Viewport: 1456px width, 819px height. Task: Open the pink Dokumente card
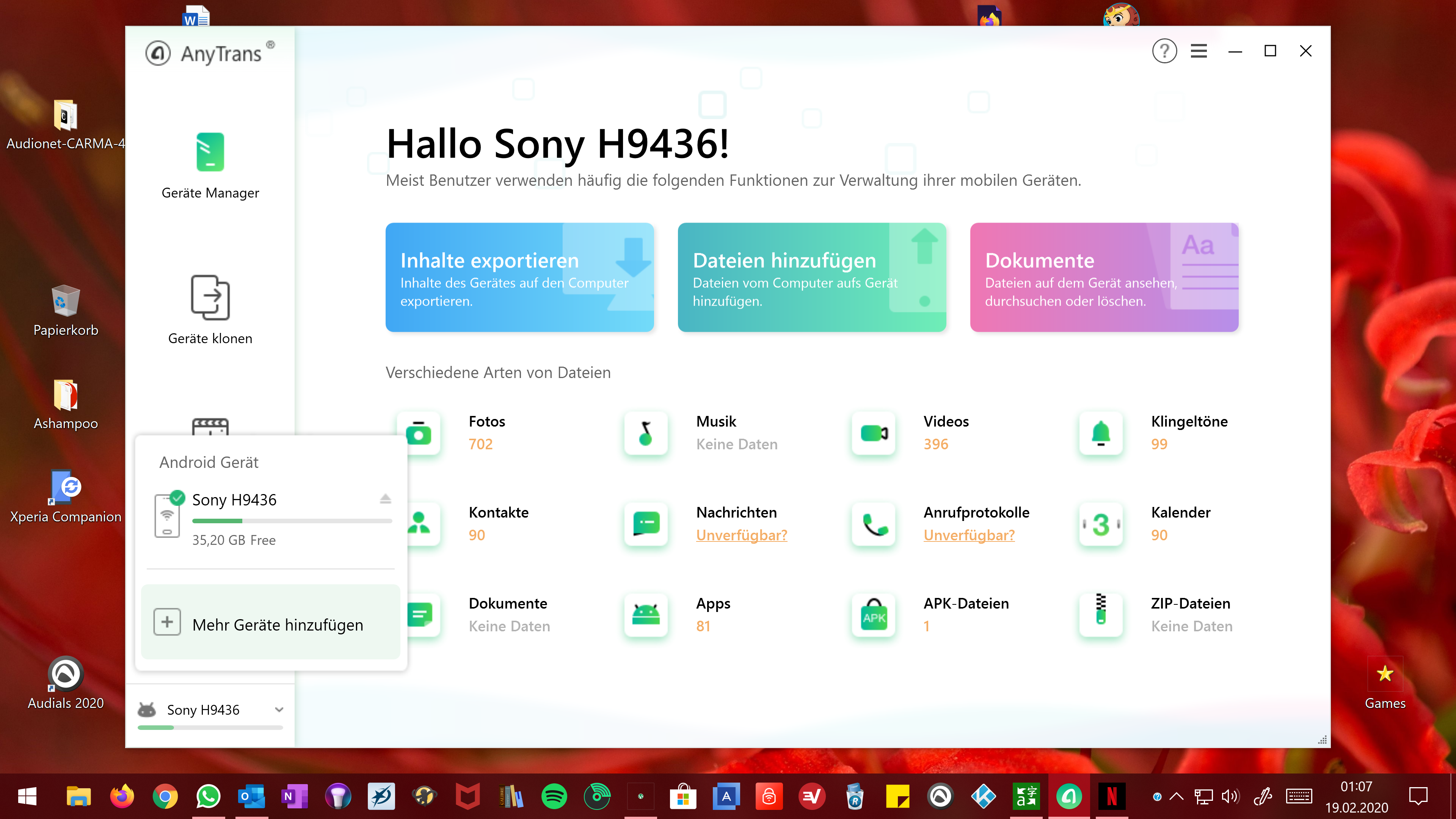point(1104,277)
